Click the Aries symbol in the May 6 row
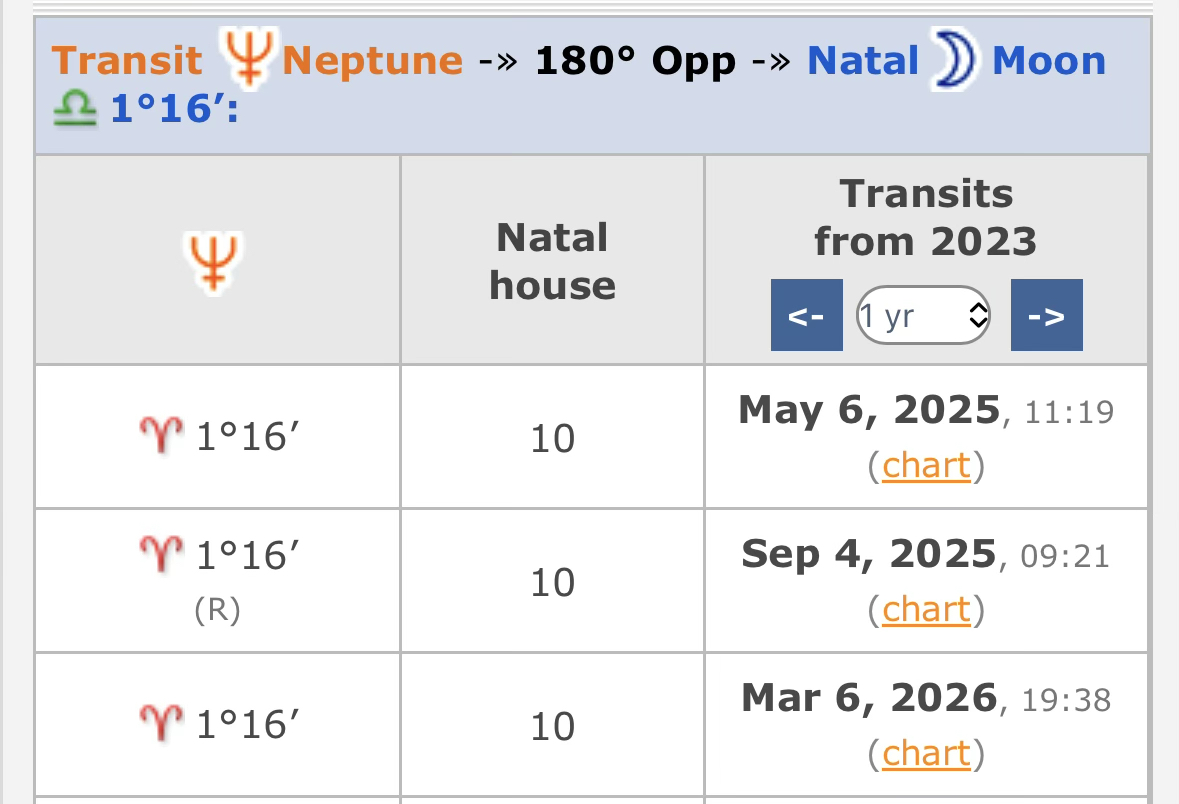 point(160,437)
